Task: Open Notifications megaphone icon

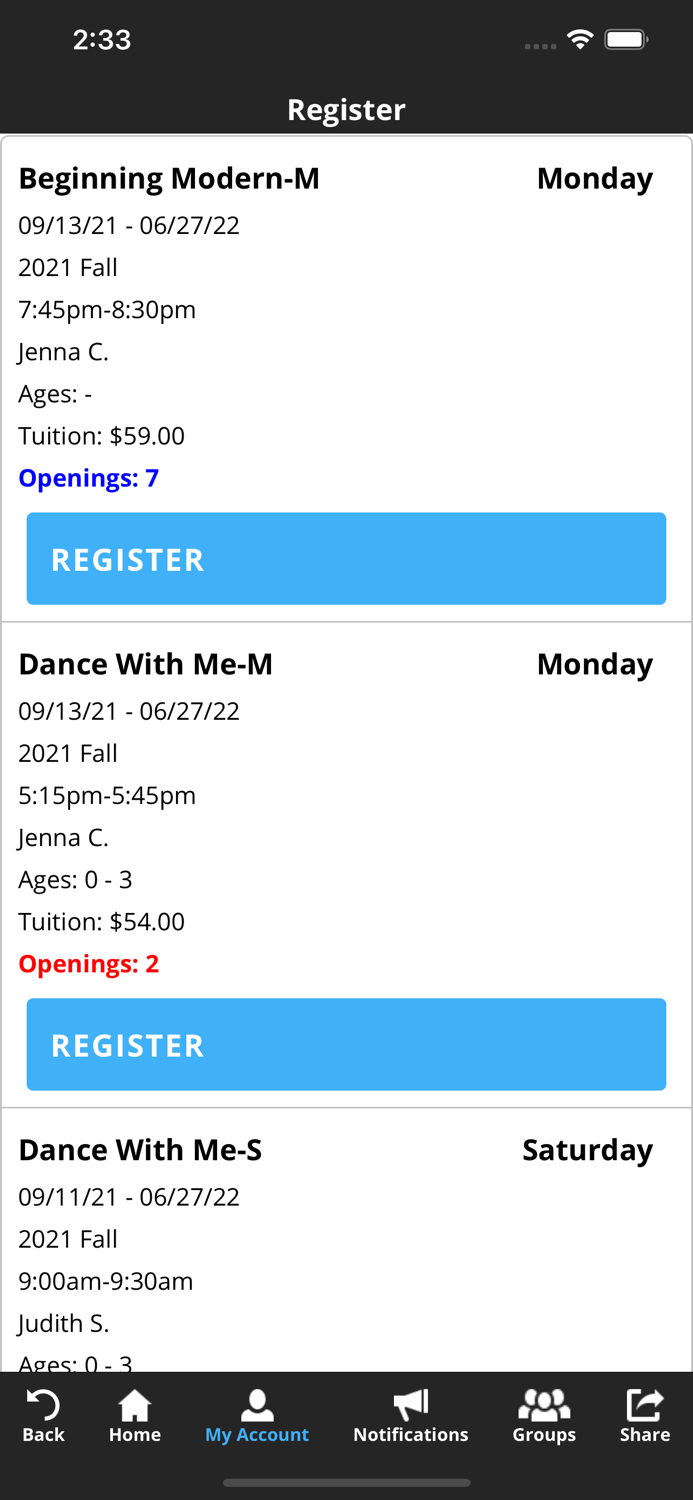Action: click(x=411, y=1405)
